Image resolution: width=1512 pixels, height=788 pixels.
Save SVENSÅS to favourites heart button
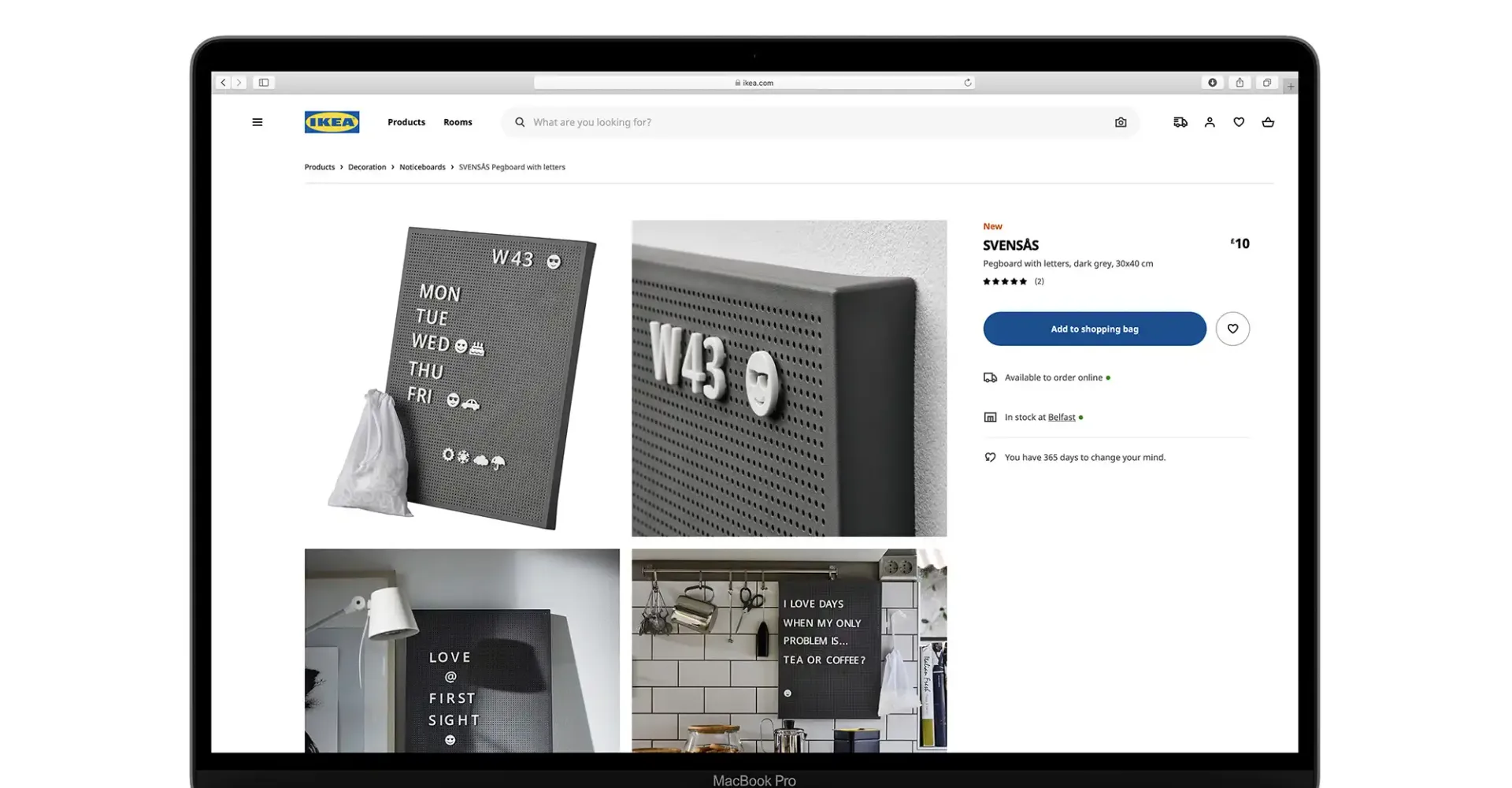pyautogui.click(x=1232, y=329)
